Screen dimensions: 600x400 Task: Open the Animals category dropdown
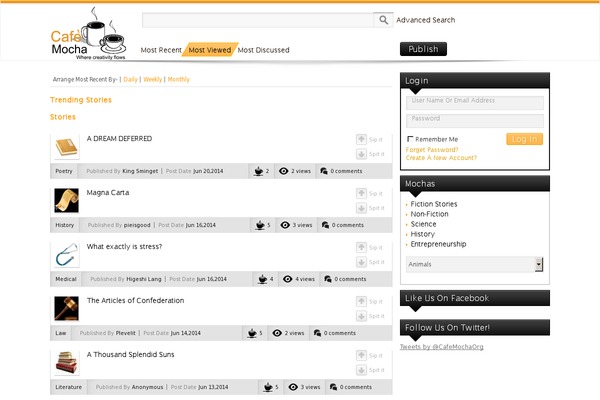click(x=539, y=264)
